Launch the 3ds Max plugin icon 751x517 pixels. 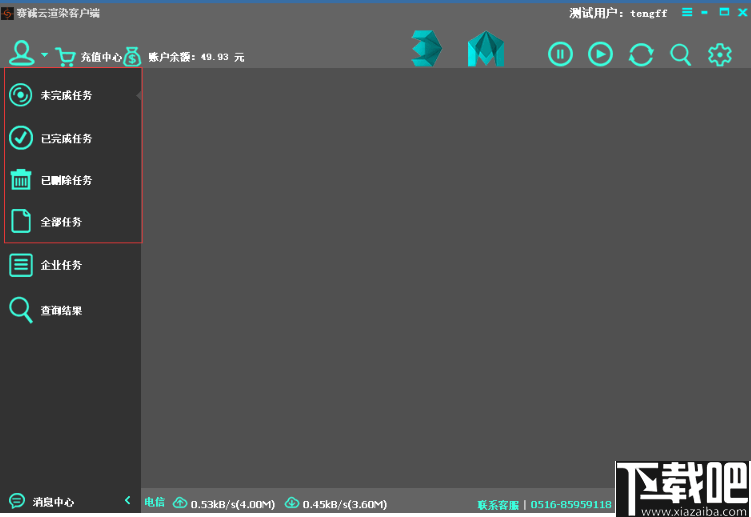coord(426,48)
